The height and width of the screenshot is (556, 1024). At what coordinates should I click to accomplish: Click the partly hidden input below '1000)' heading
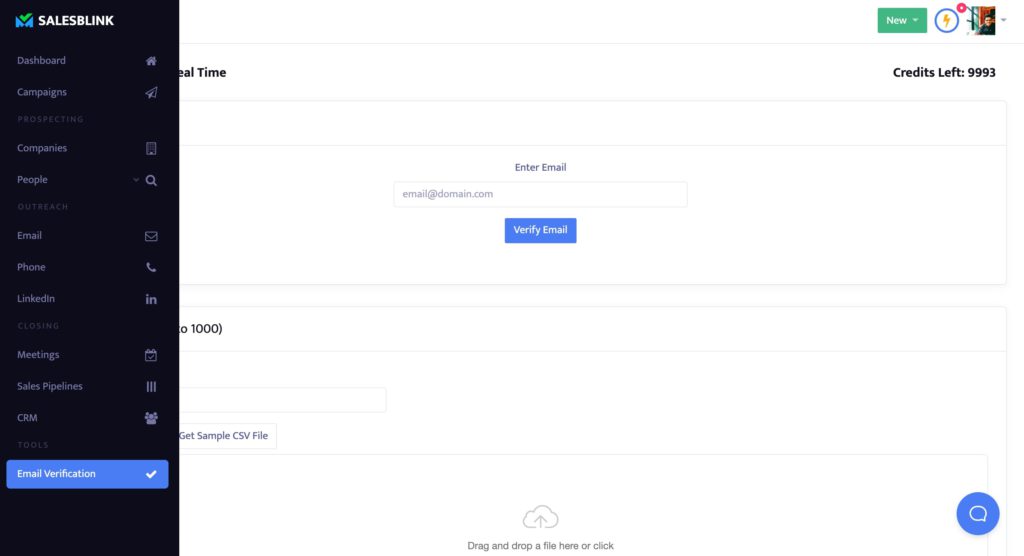pyautogui.click(x=282, y=400)
